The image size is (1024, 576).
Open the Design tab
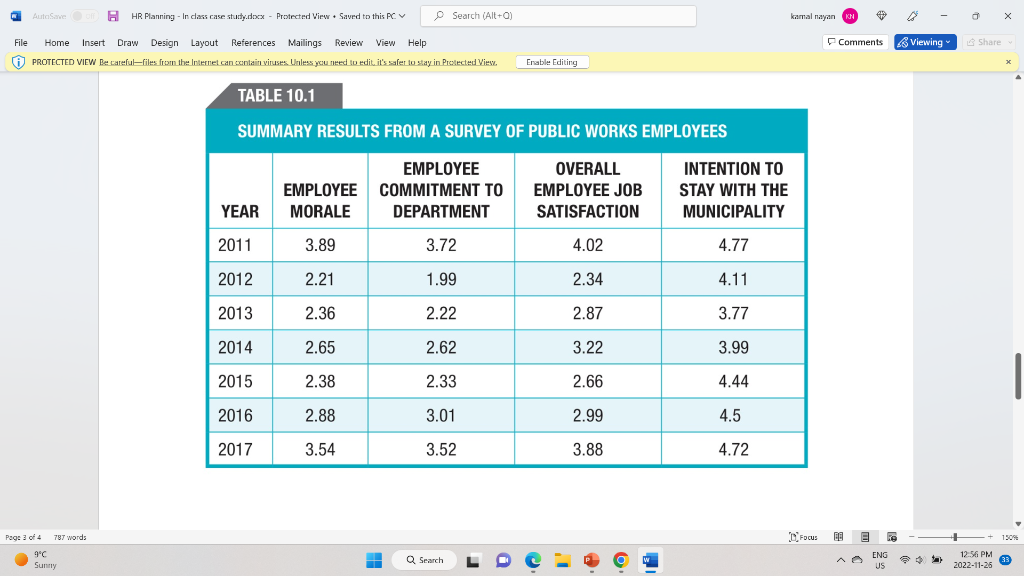click(165, 42)
